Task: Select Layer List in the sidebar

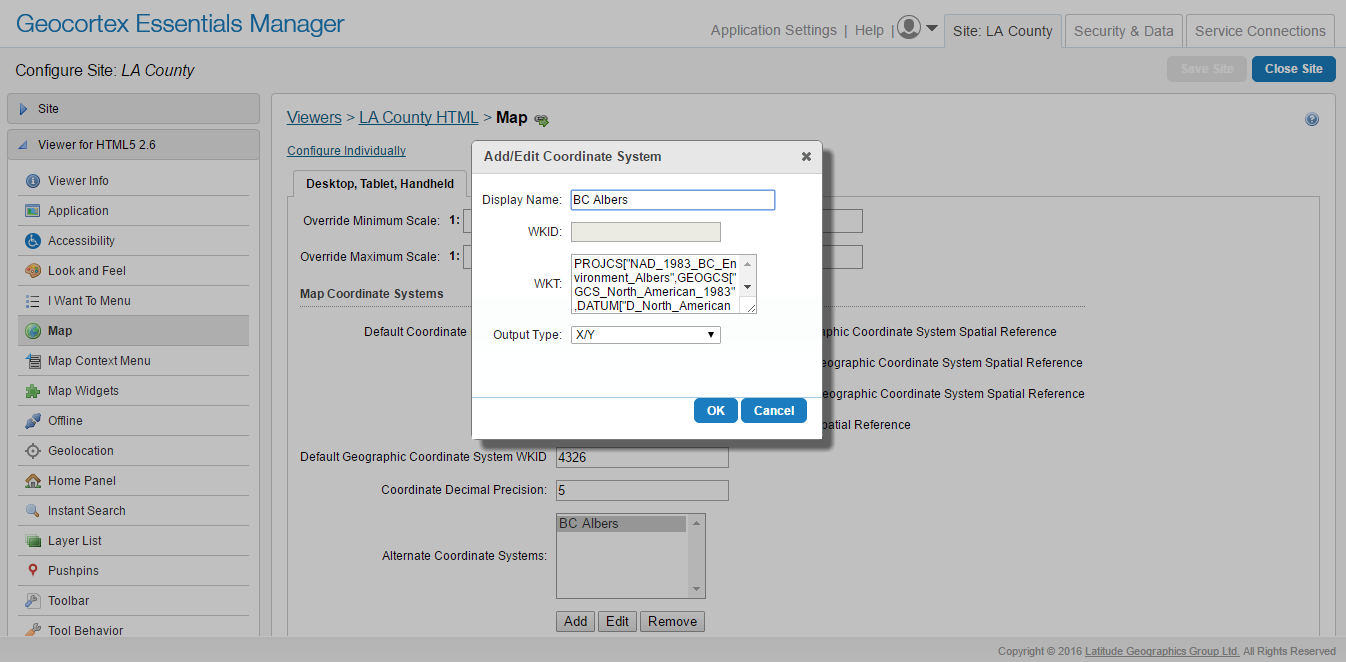Action: coord(133,541)
